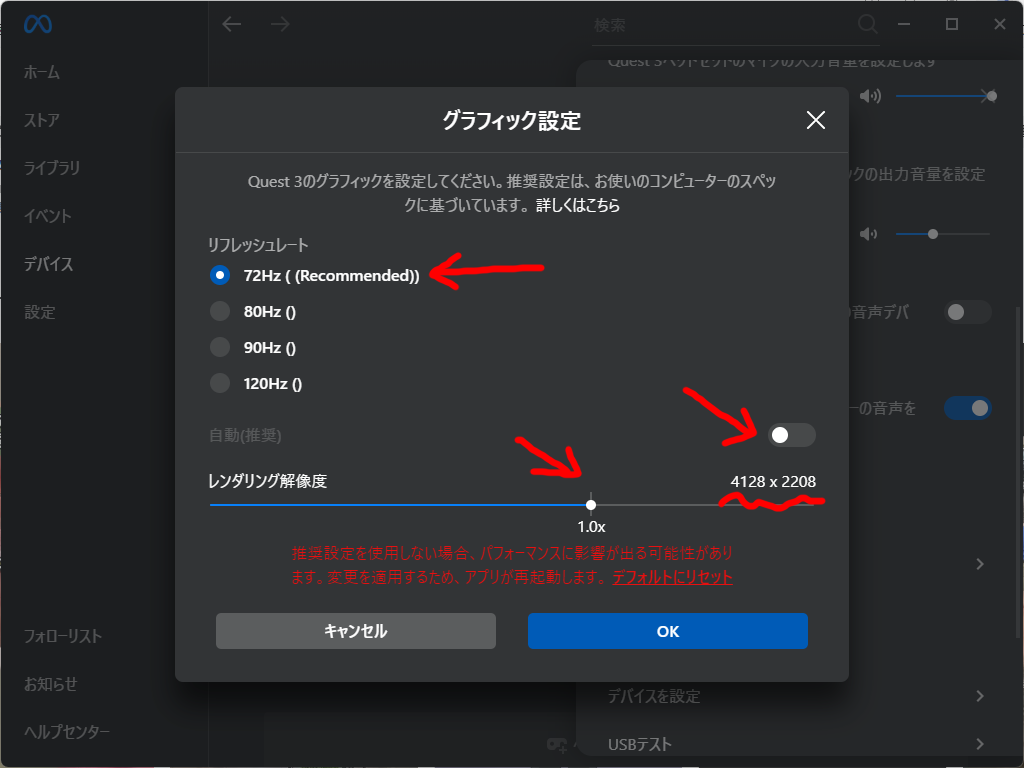Select 120Hz refresh rate
Image resolution: width=1024 pixels, height=768 pixels.
[x=219, y=383]
